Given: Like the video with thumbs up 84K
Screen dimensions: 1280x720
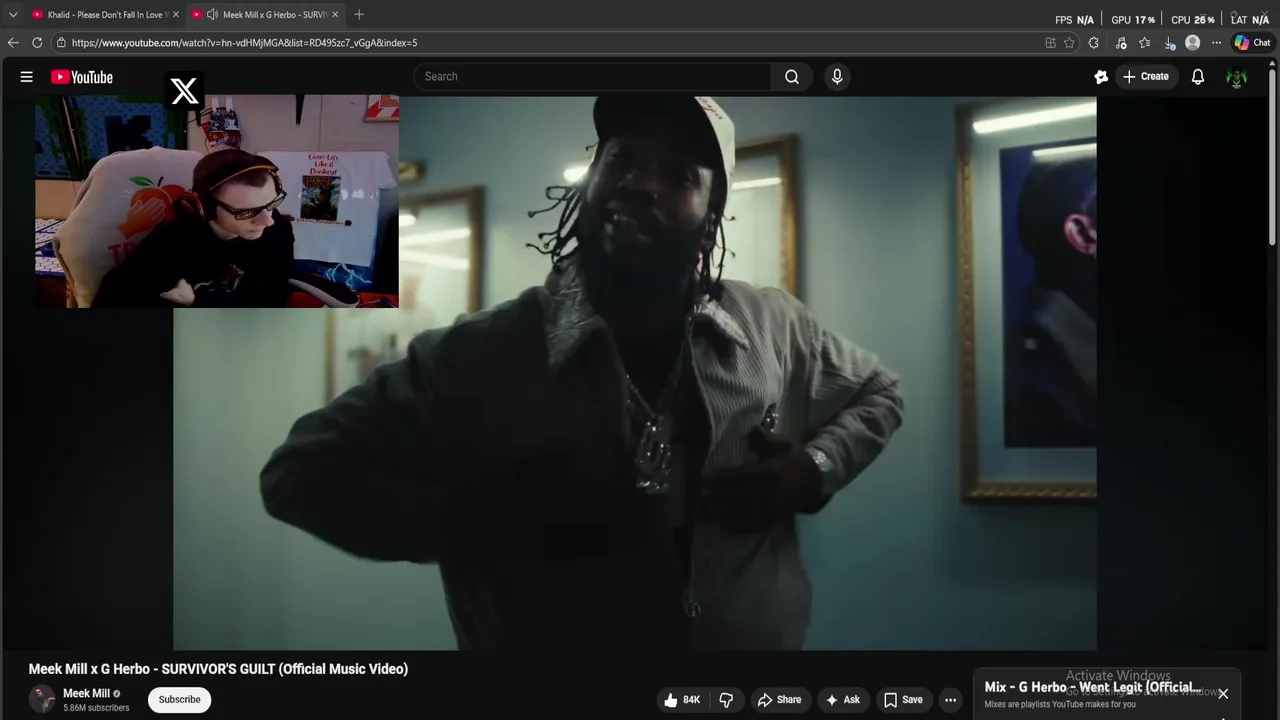Looking at the screenshot, I should 682,700.
